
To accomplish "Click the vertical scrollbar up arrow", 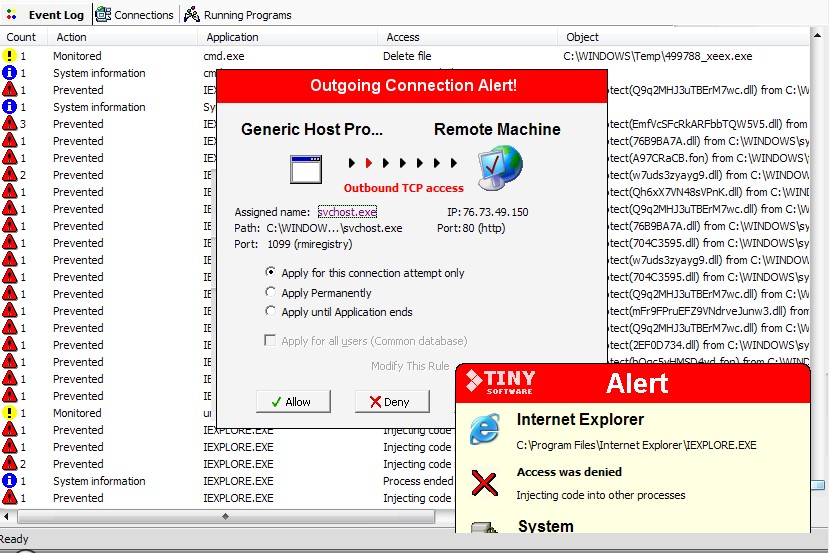I will pos(817,35).
